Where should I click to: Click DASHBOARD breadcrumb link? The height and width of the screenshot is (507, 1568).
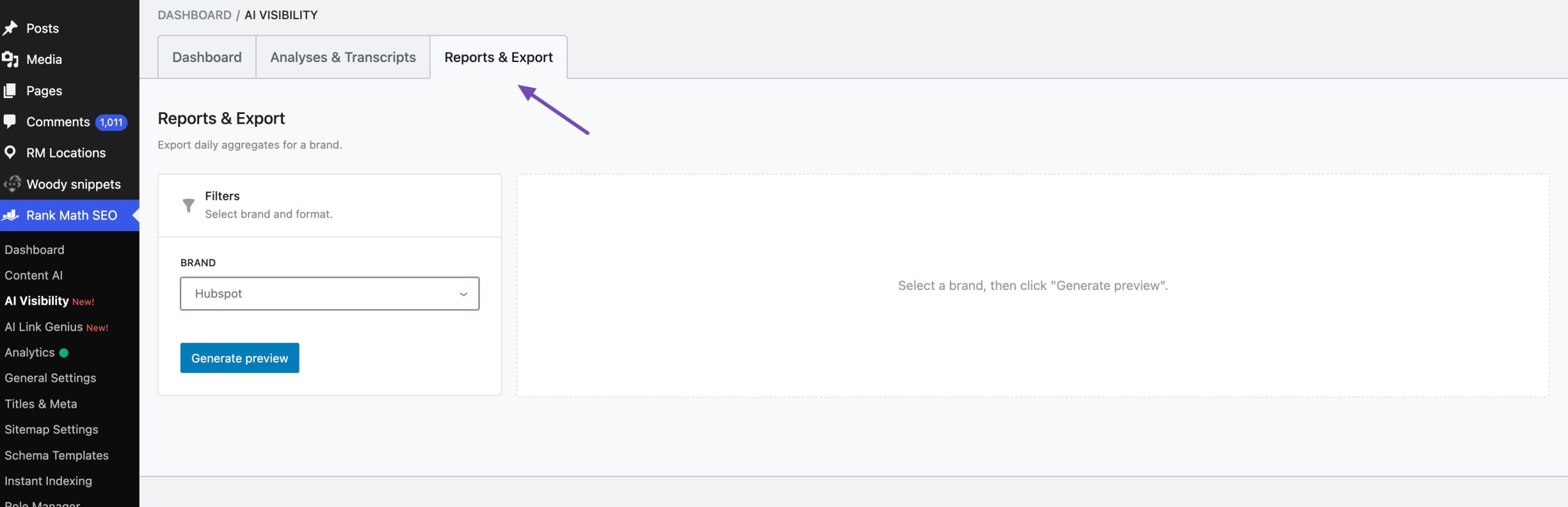(x=194, y=15)
